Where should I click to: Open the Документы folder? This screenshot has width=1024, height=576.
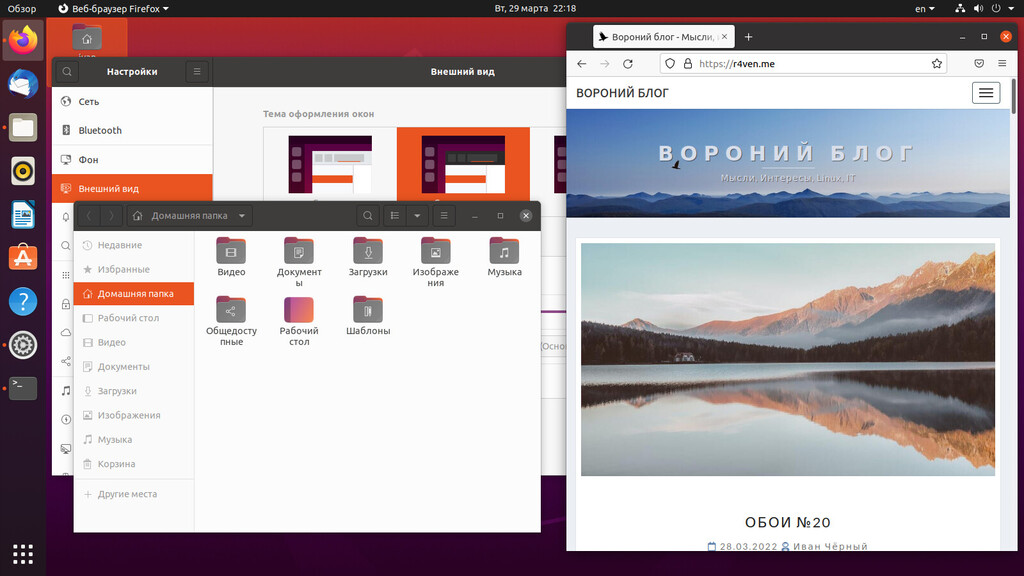(299, 258)
